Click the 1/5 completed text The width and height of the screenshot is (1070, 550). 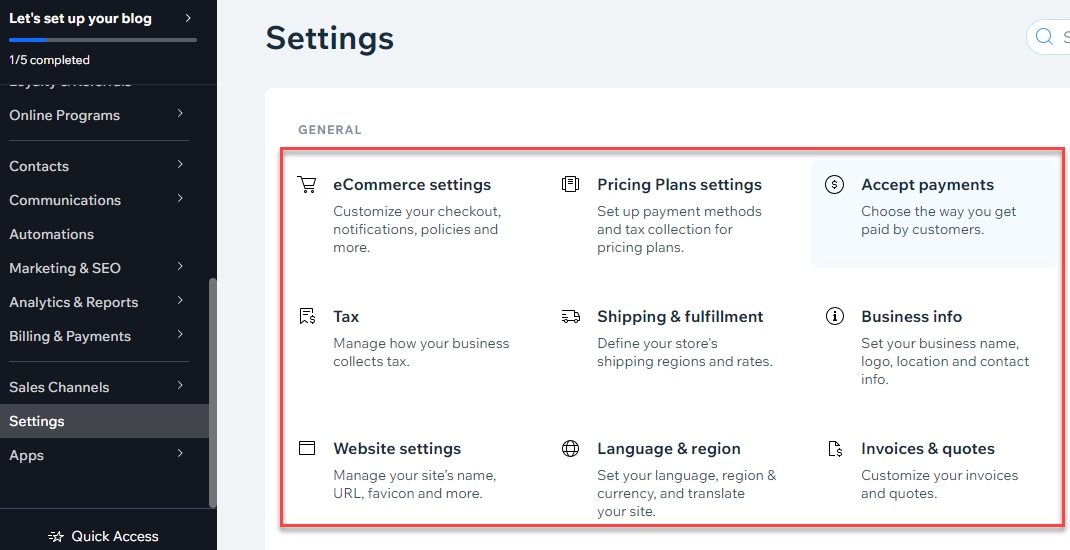[x=49, y=60]
